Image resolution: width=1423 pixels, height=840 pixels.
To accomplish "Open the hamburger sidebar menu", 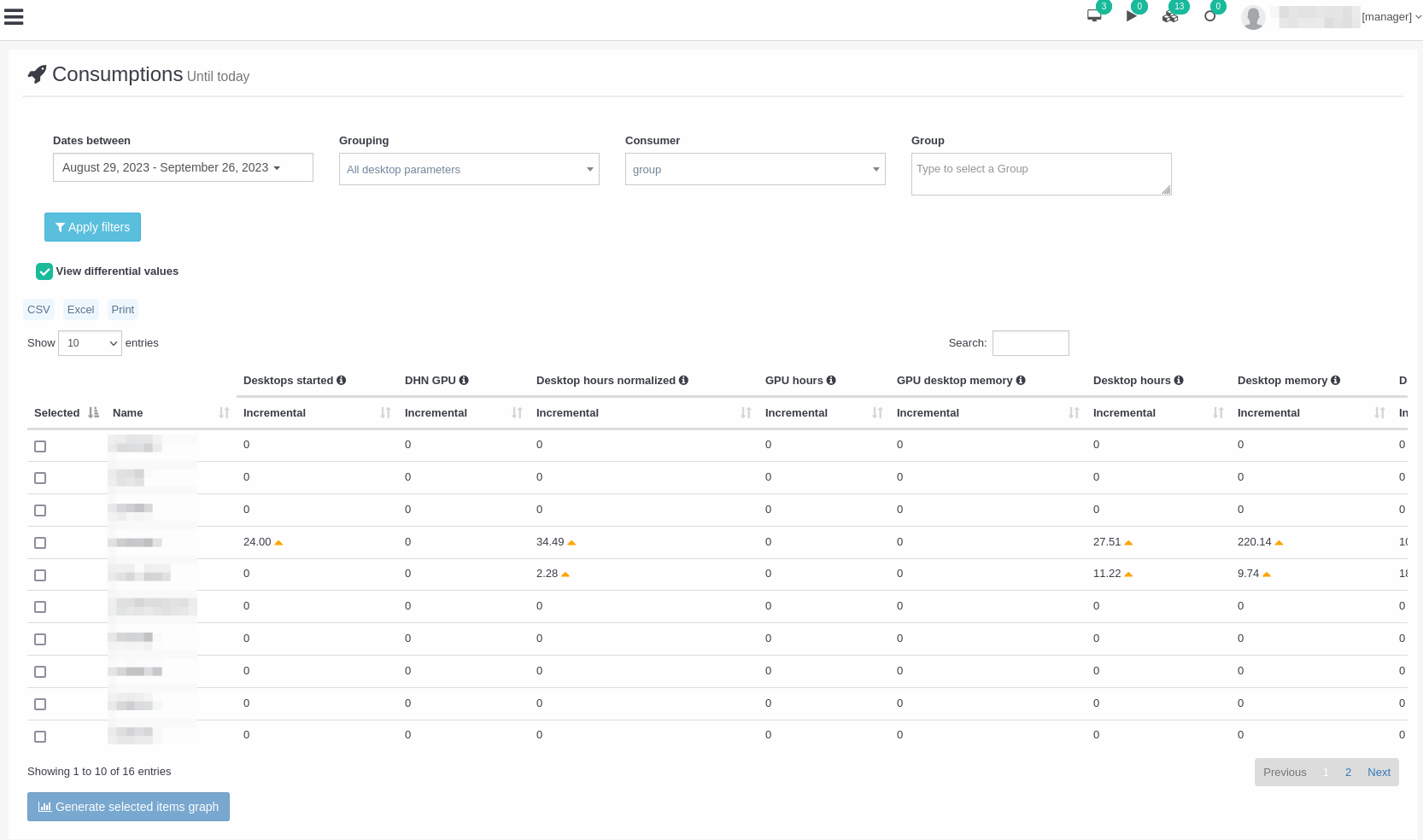I will pyautogui.click(x=14, y=17).
